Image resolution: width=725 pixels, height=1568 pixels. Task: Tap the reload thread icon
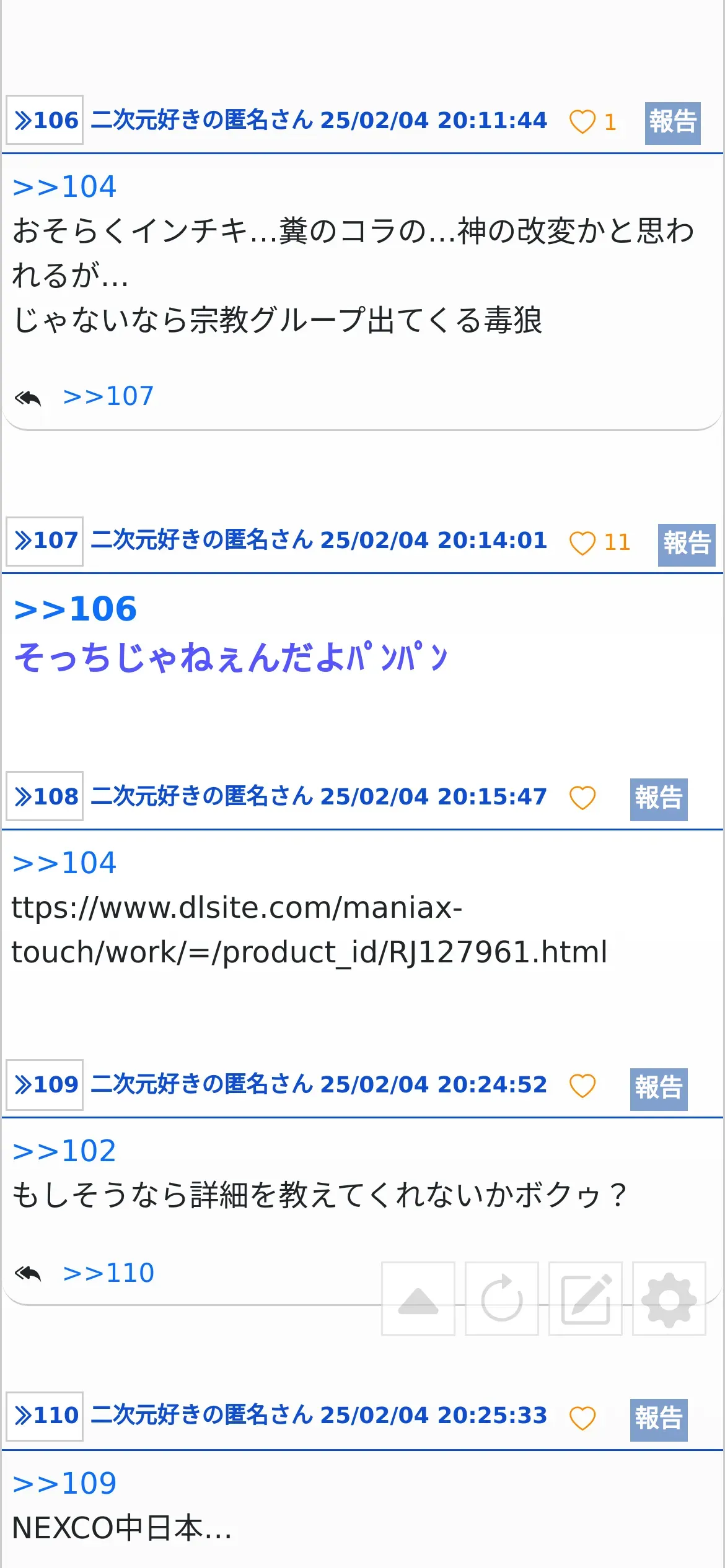502,1298
